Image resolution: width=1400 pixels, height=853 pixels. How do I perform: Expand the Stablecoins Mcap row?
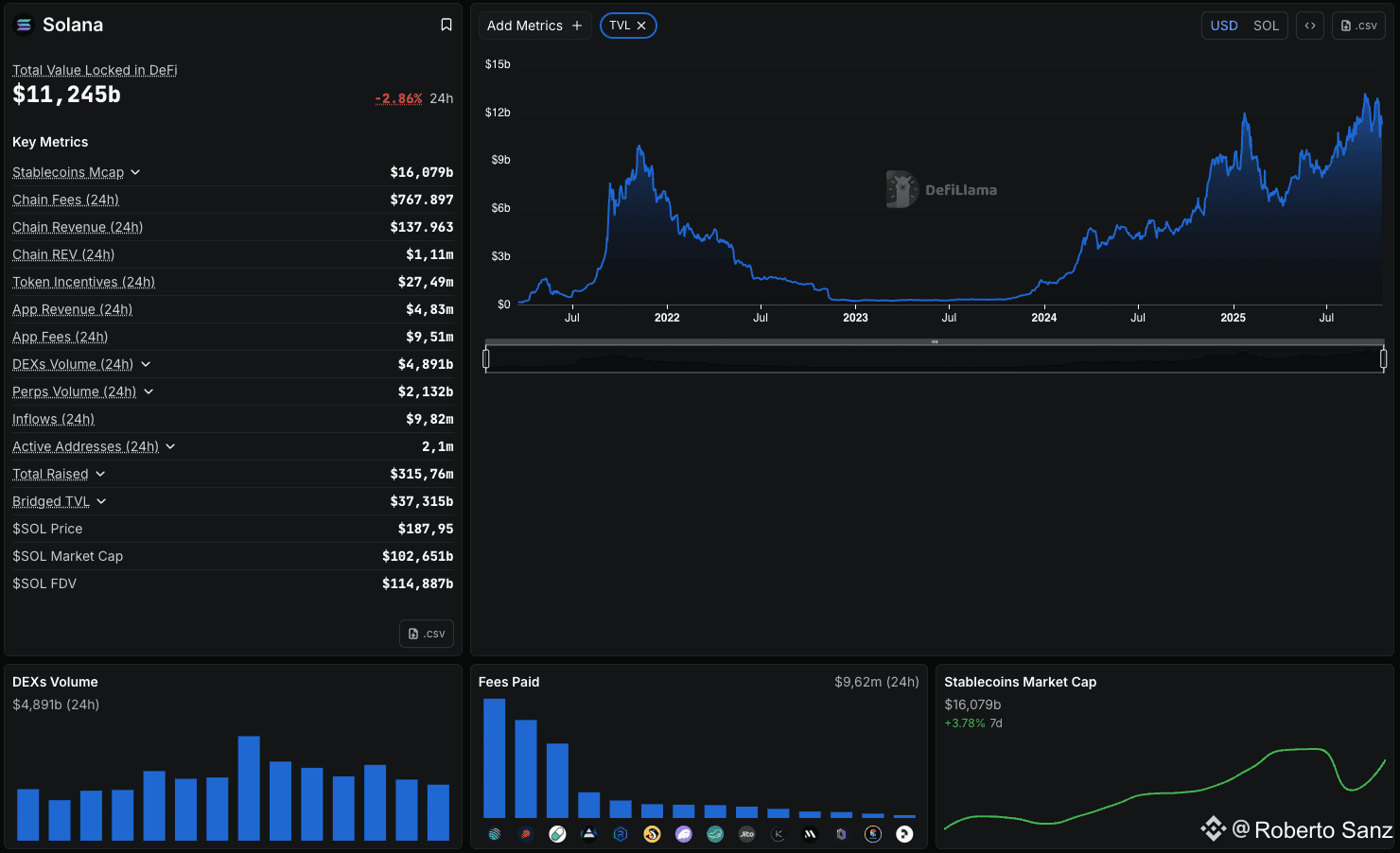coord(135,172)
